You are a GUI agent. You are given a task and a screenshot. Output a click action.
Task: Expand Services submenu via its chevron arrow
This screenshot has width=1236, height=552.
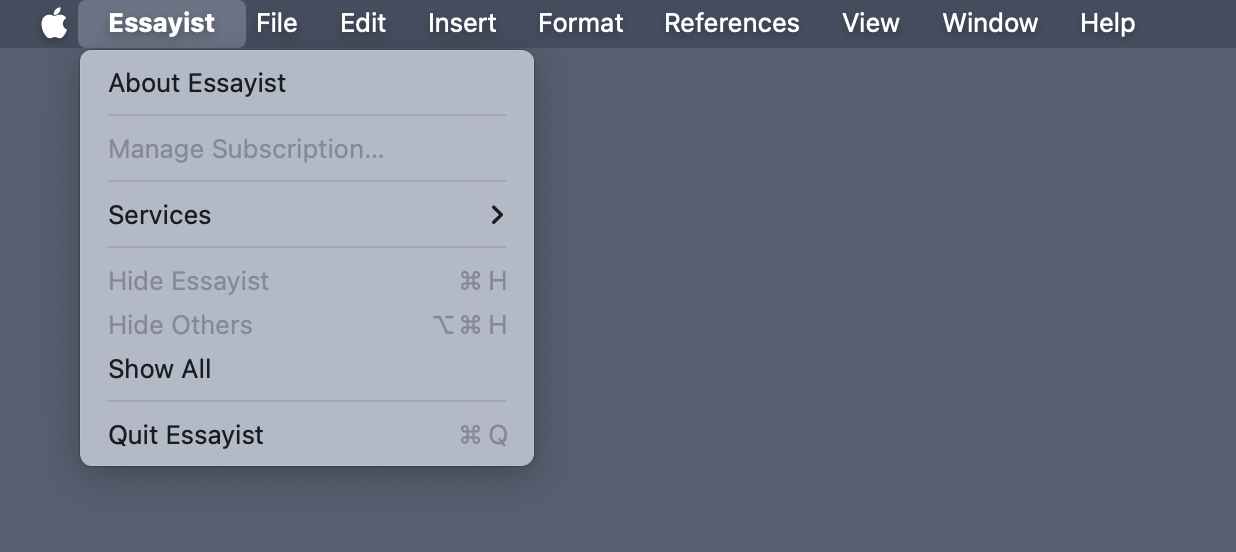point(497,215)
